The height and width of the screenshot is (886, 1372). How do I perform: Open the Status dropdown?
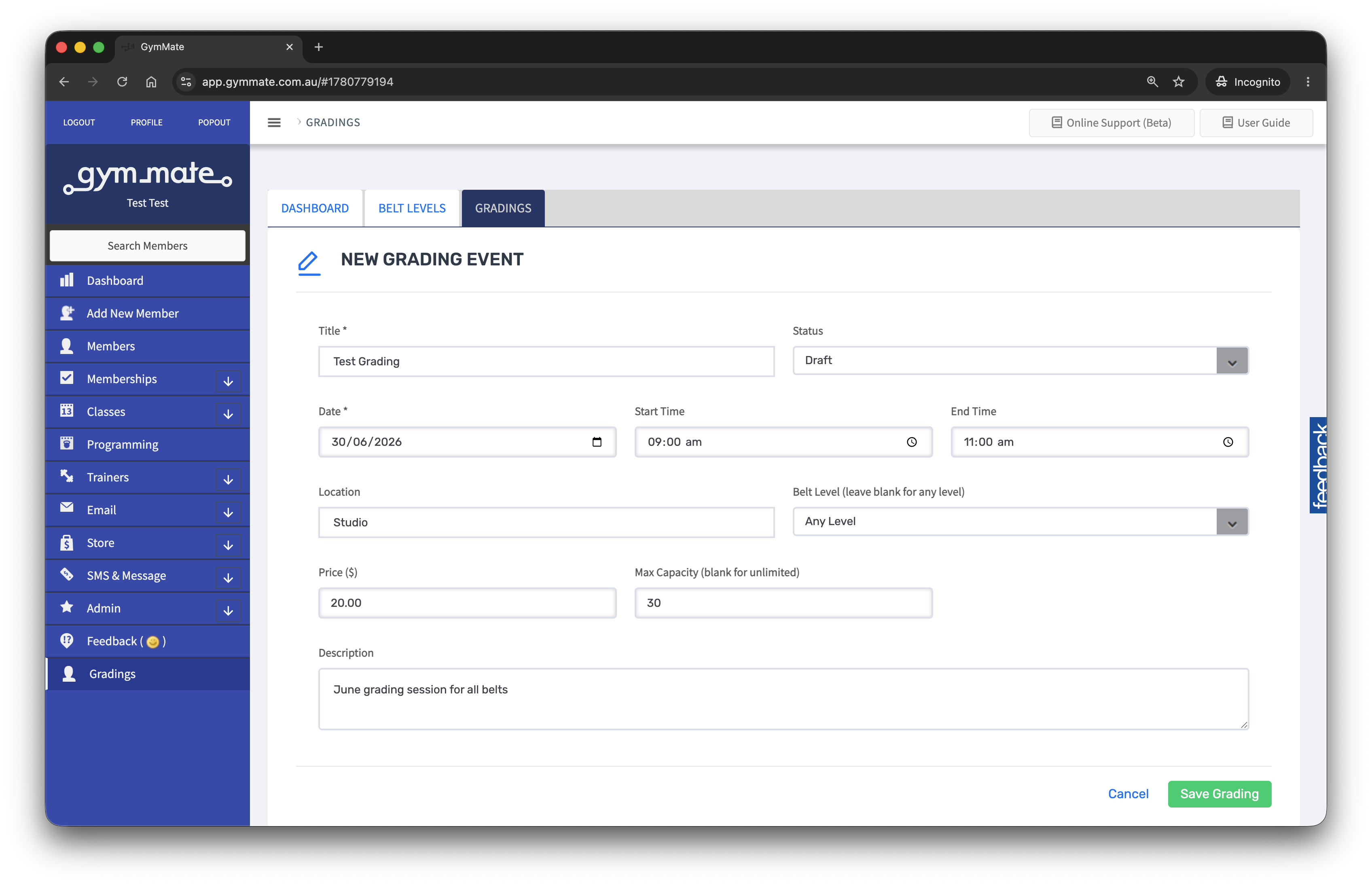coord(1021,361)
